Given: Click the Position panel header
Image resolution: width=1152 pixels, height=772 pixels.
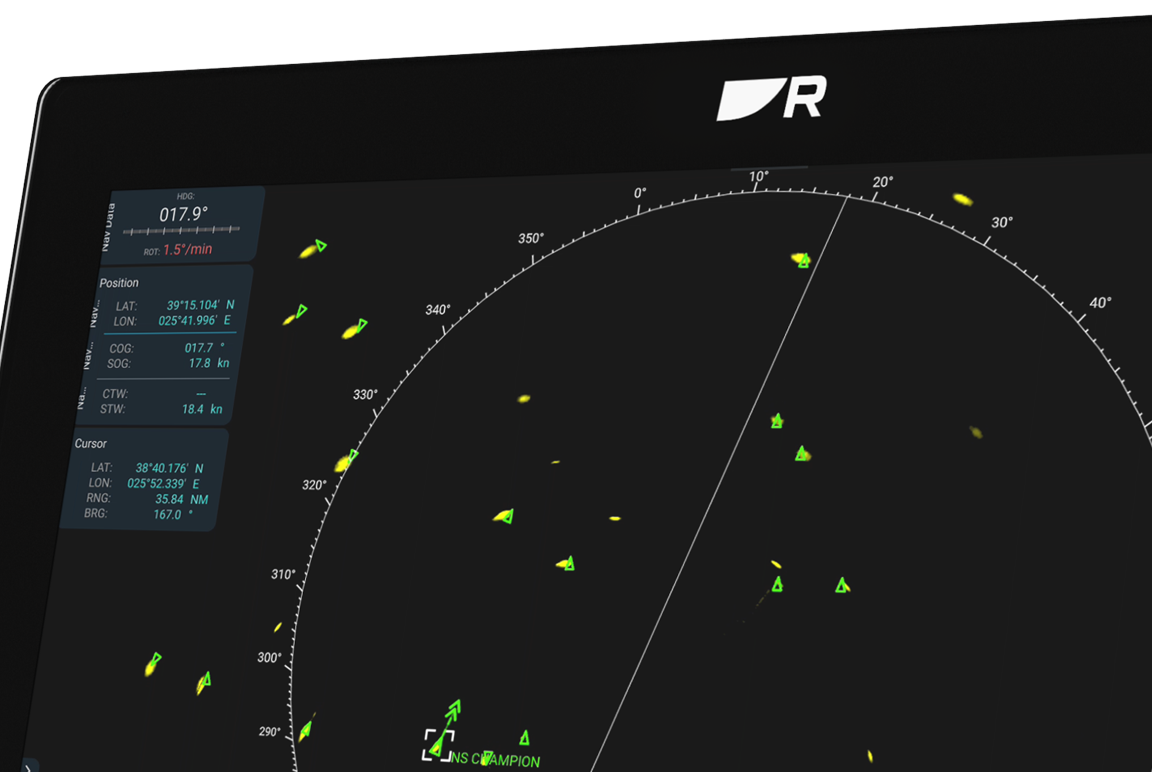Looking at the screenshot, I should (120, 283).
